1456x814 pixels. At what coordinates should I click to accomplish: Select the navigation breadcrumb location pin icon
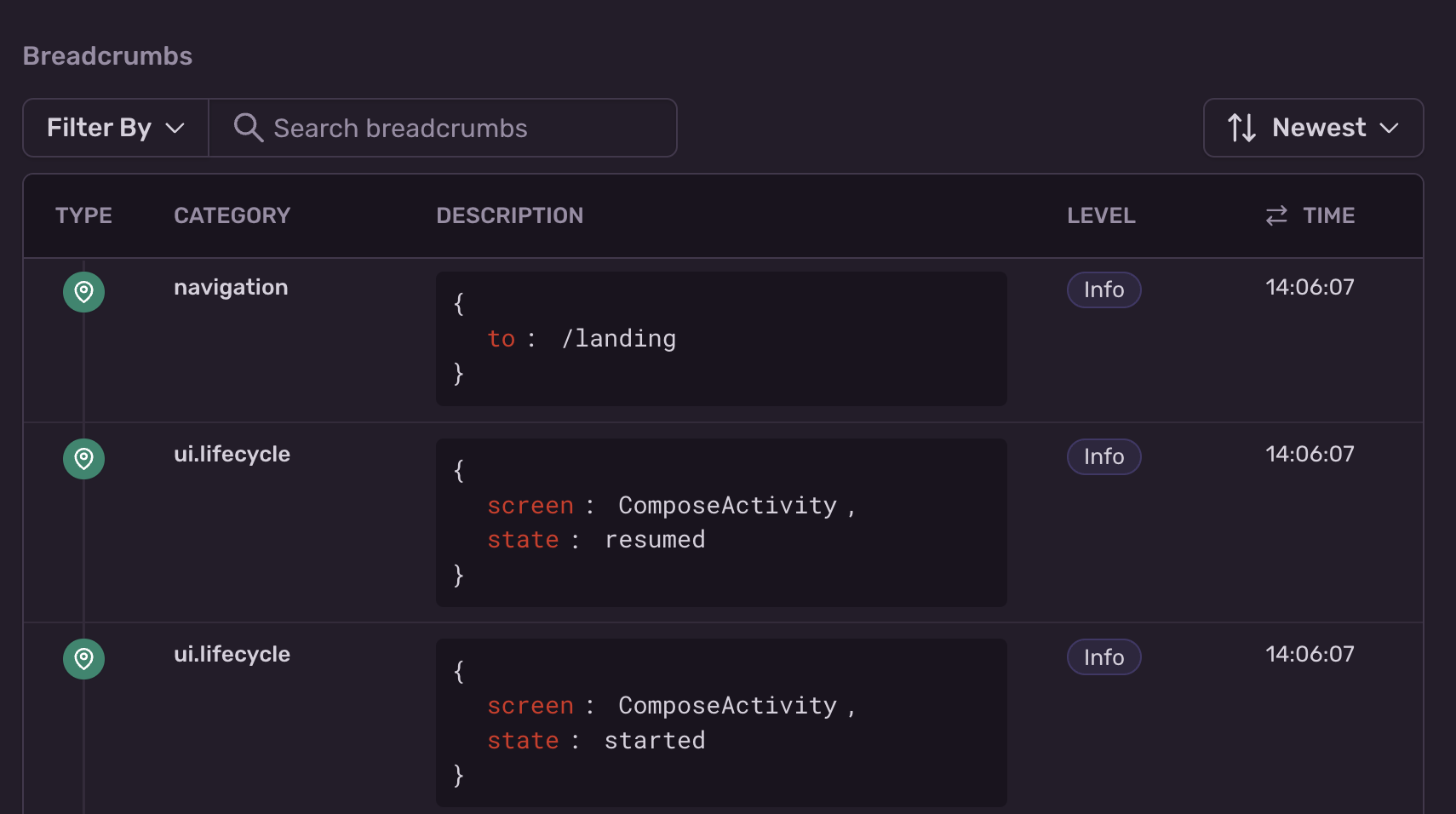point(83,291)
